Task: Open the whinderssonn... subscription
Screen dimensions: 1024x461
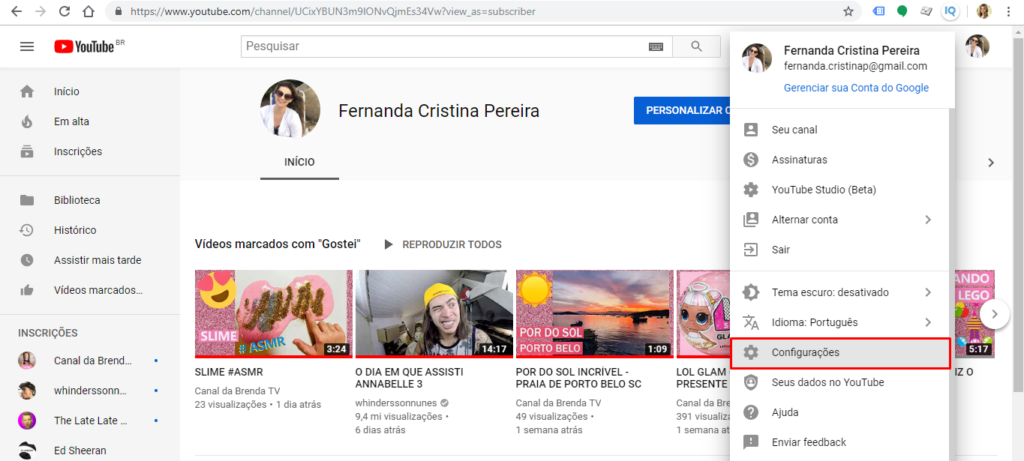Action: click(90, 391)
